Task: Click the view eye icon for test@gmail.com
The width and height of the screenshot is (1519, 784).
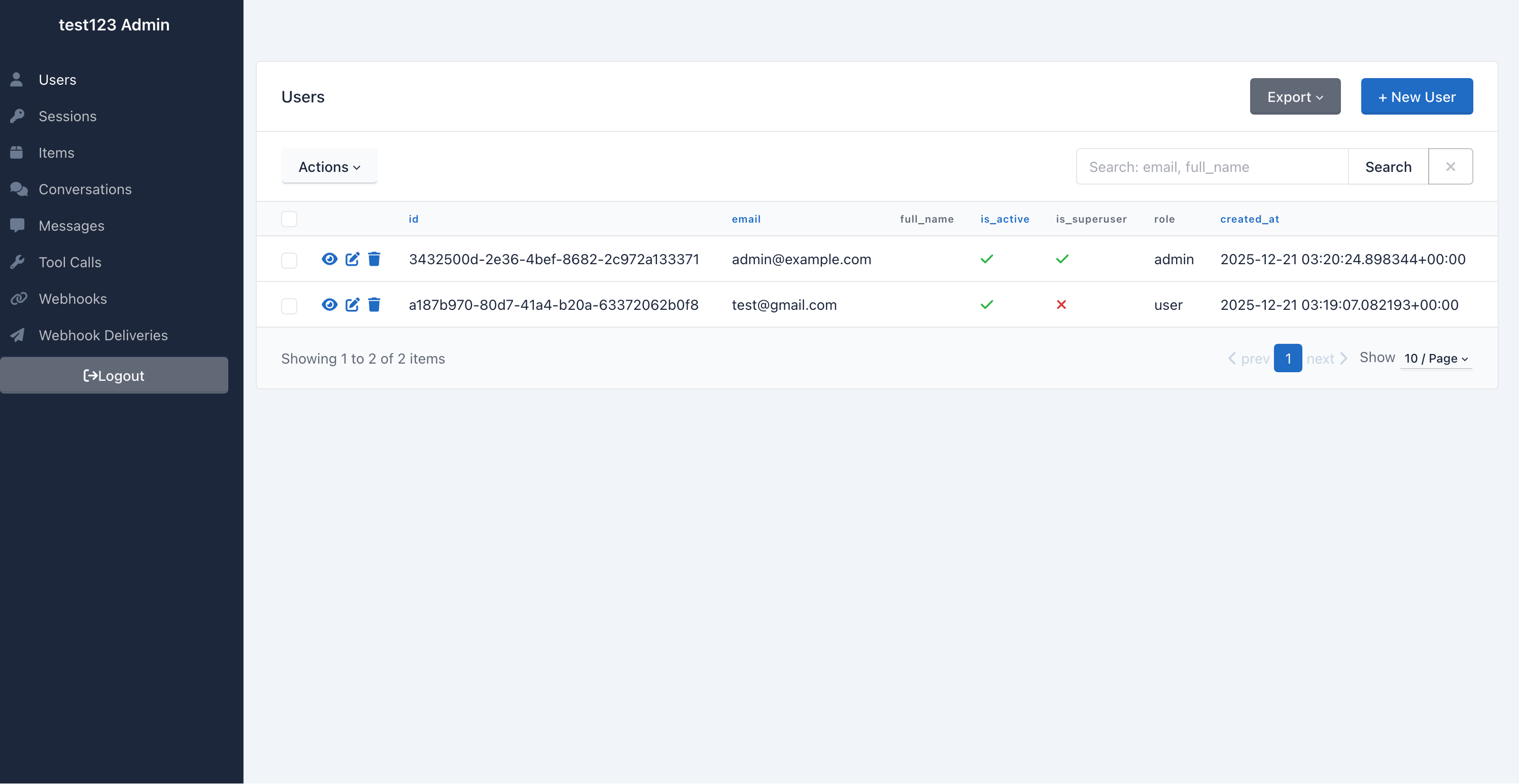Action: coord(329,305)
